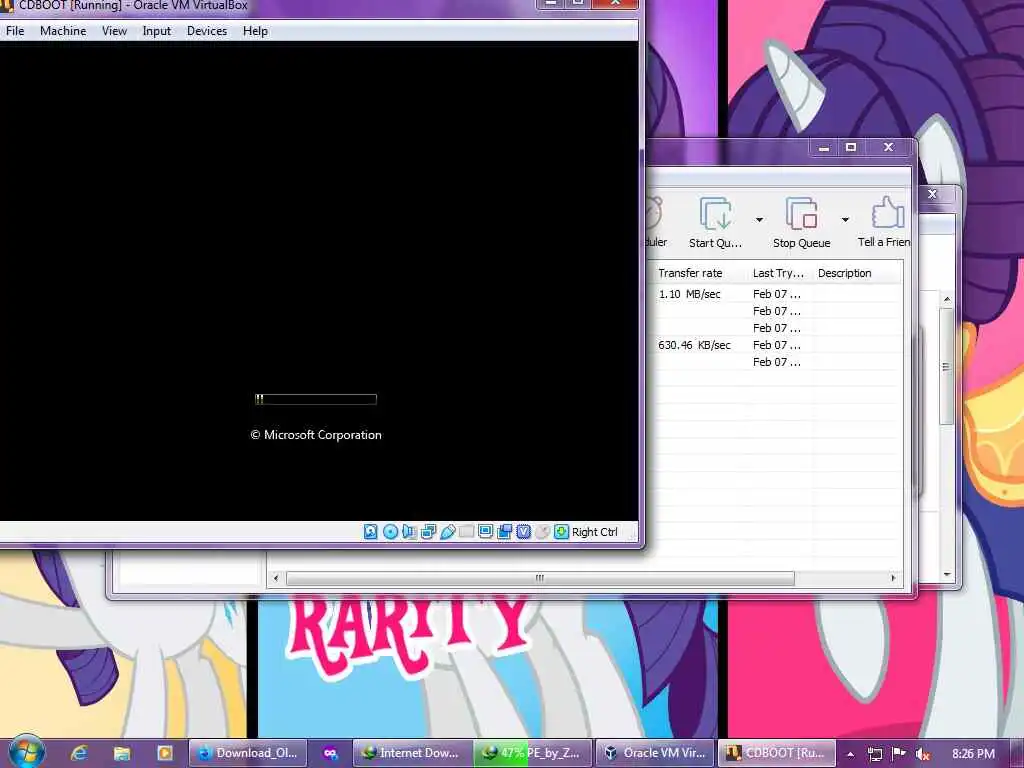Open the Action Center flag icon
This screenshot has height=768, width=1024.
coord(899,754)
